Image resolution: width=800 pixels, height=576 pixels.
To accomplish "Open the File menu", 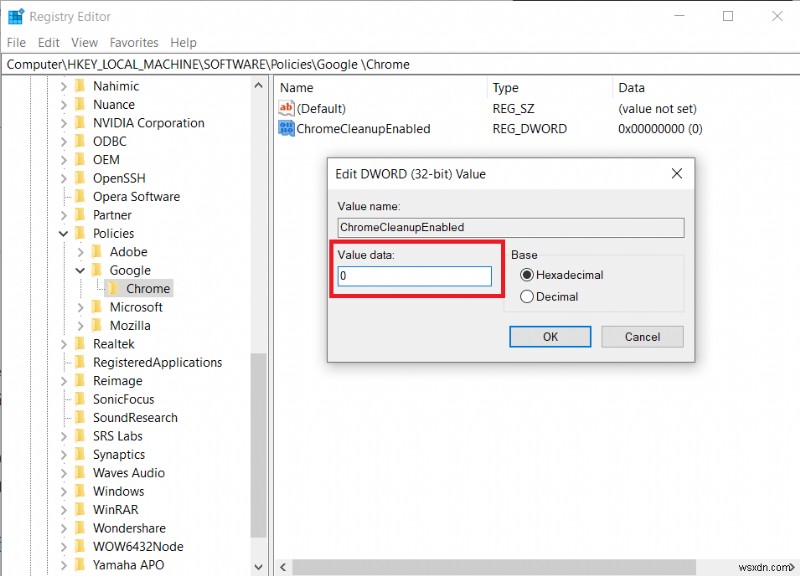I will tap(16, 42).
